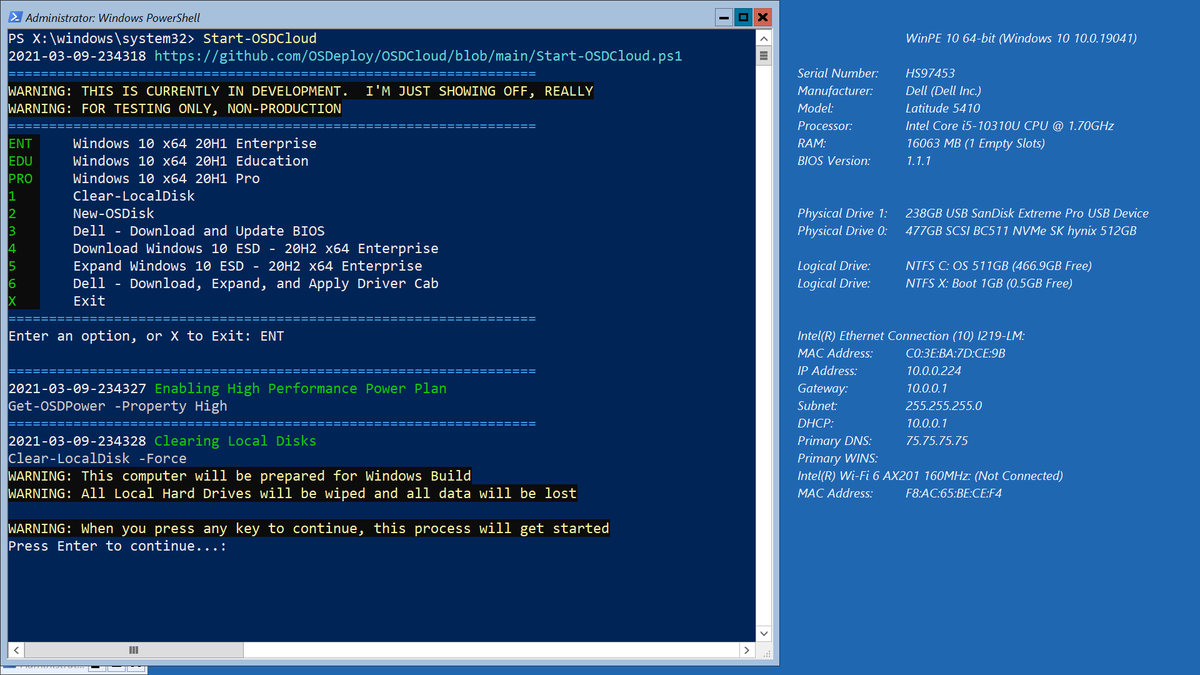
Task: Click Subnet value '255.255.255.0'
Action: (944, 406)
